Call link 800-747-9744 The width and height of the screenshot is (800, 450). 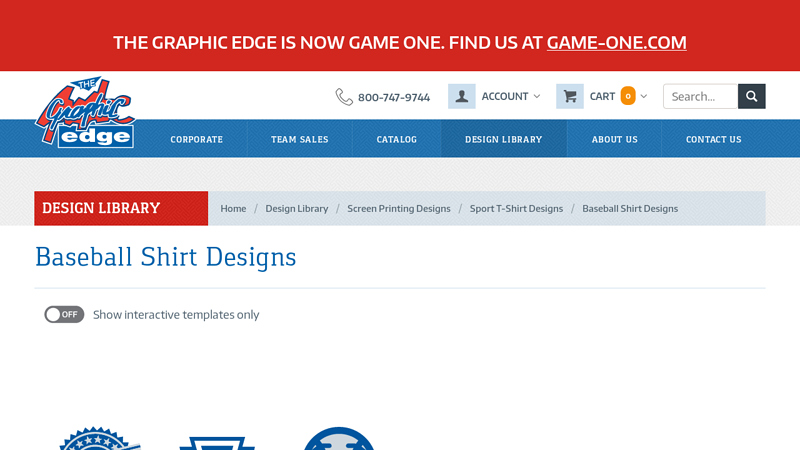[394, 97]
